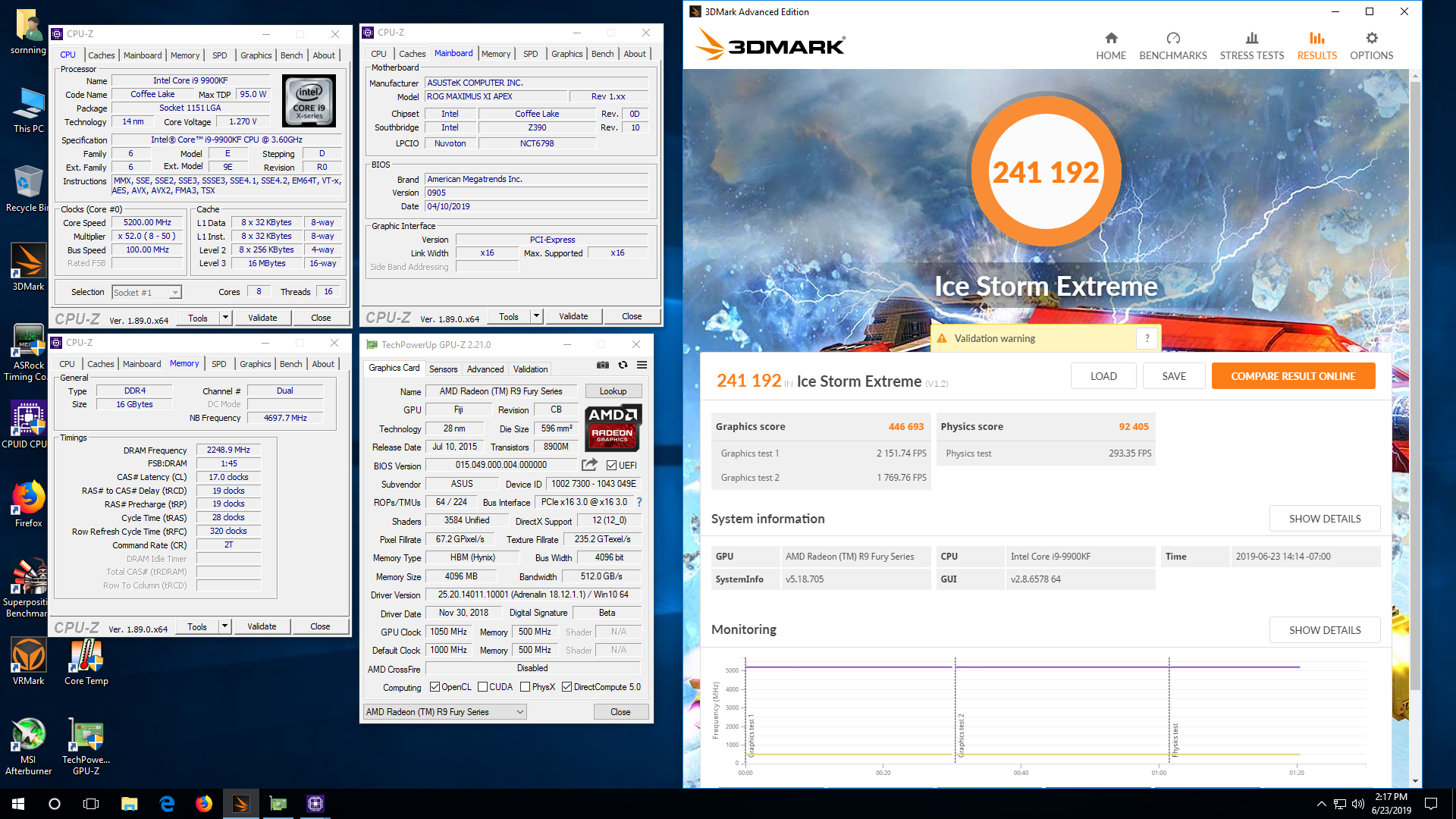Open the Superposition Benchmark desktop icon
Viewport: 1456px width, 819px height.
[x=28, y=588]
